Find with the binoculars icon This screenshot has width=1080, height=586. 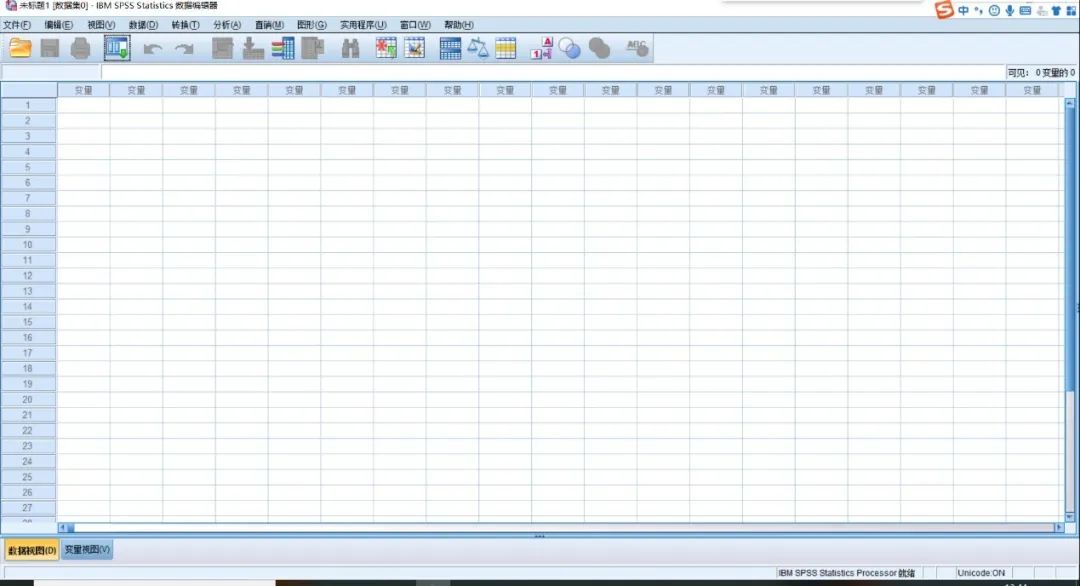click(351, 48)
